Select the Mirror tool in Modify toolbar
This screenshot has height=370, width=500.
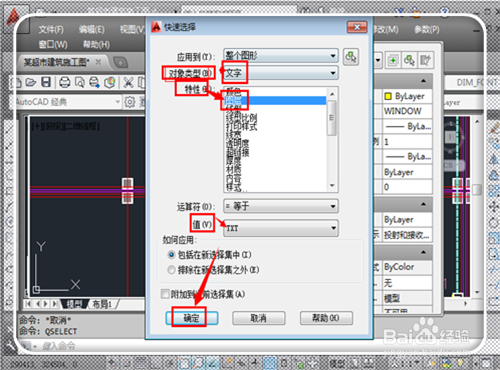[494, 160]
